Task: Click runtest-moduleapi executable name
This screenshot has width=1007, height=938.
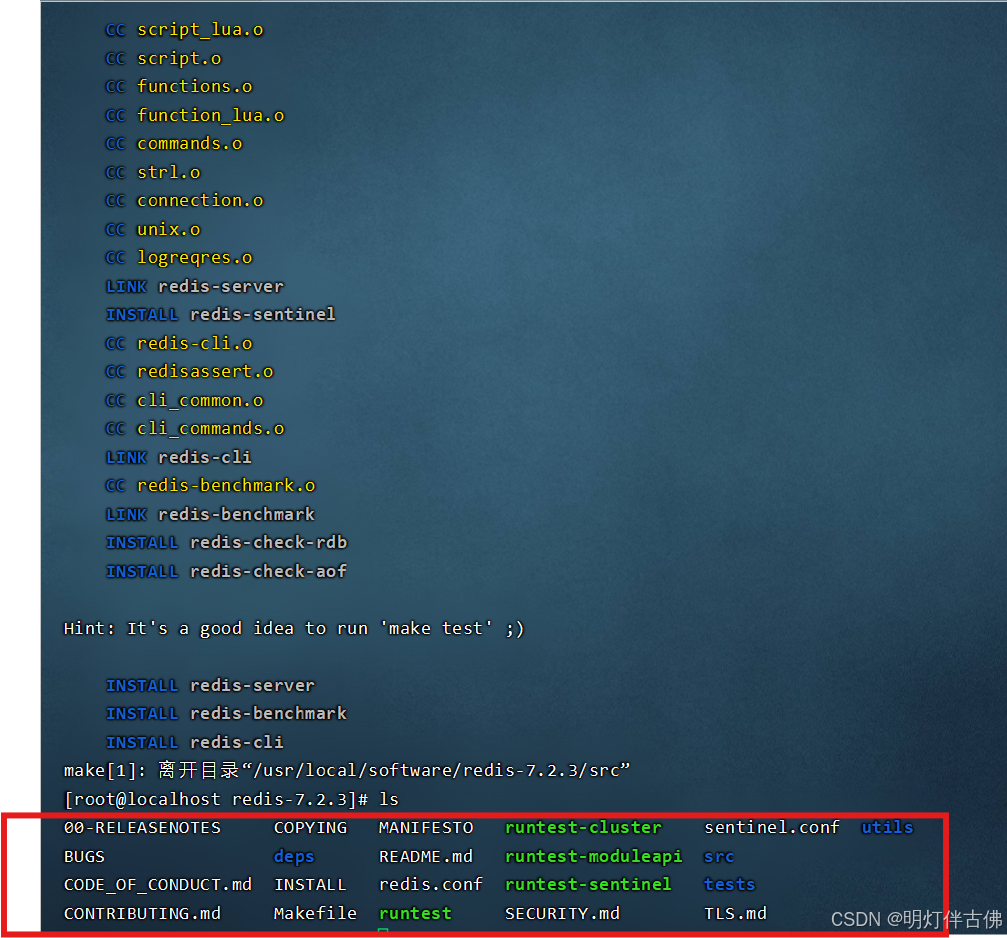Action: (x=593, y=857)
